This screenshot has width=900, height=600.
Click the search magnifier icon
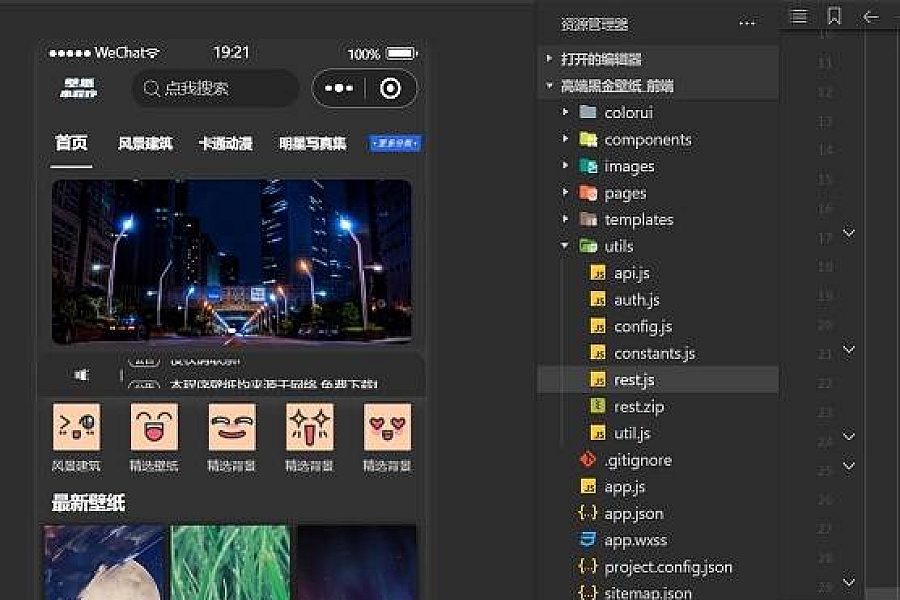point(151,88)
